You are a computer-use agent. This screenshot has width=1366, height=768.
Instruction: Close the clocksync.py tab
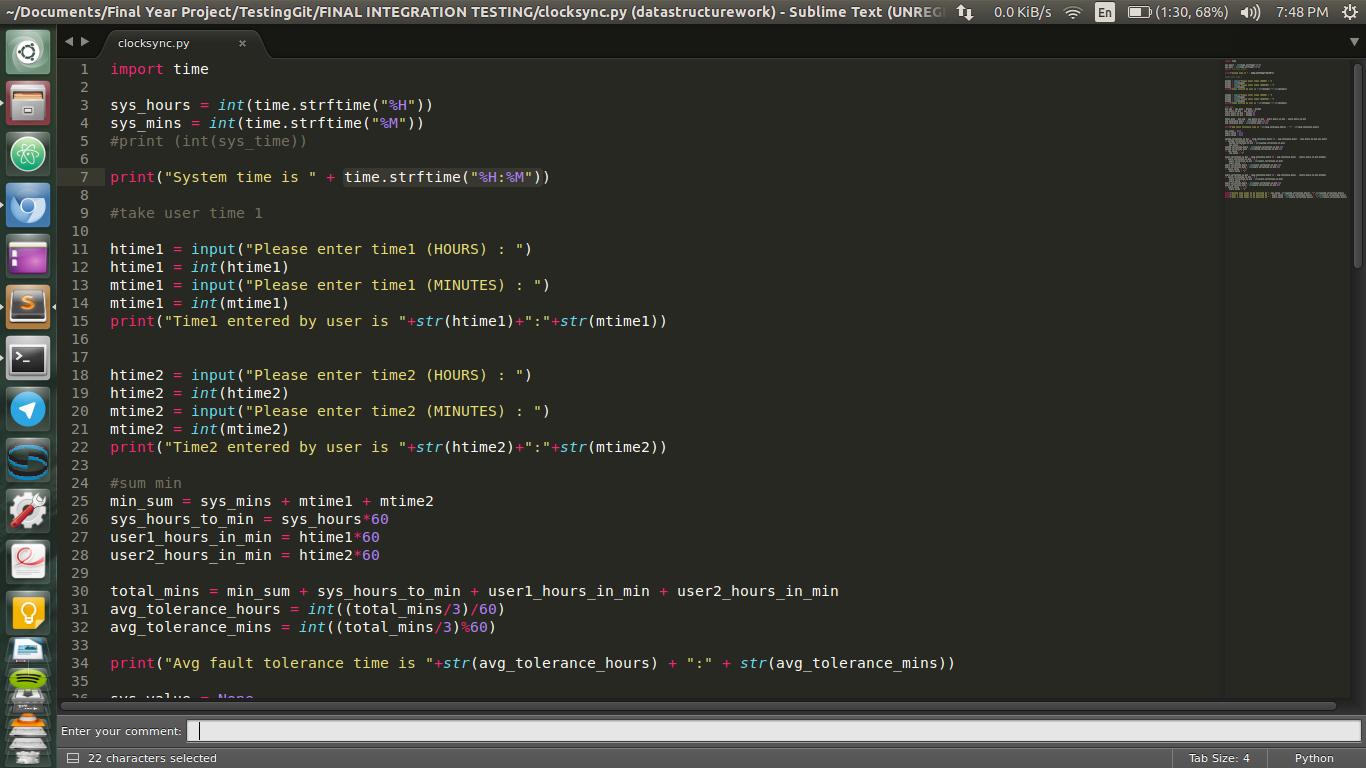click(242, 43)
